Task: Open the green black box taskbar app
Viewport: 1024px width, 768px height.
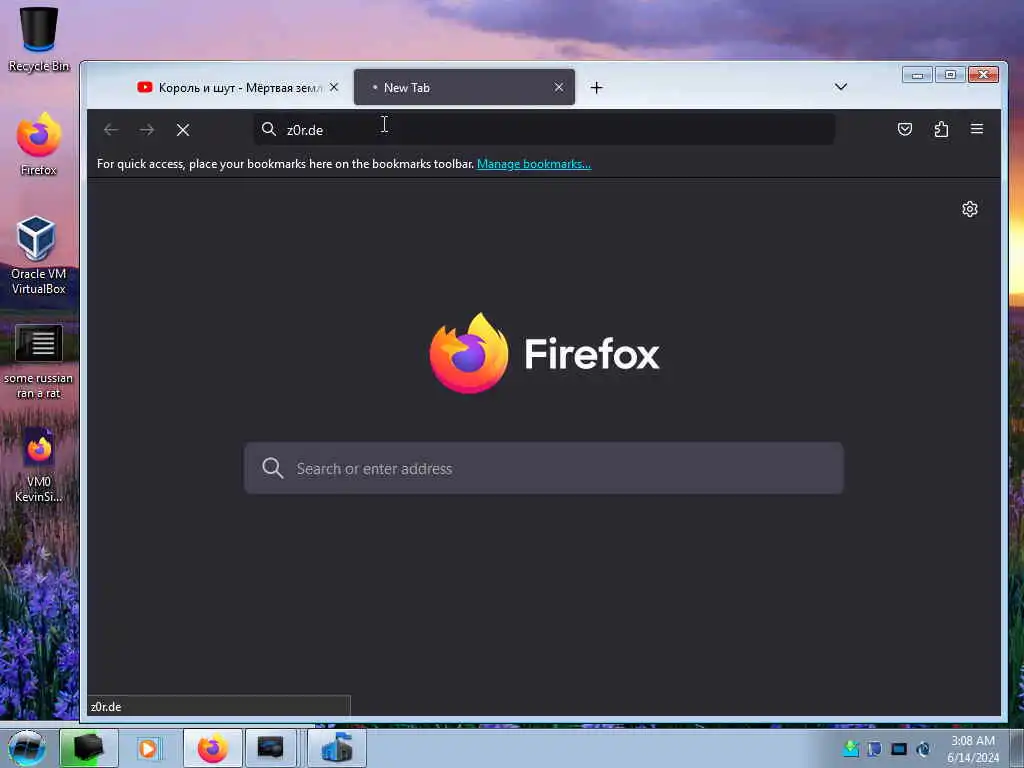Action: coord(89,748)
